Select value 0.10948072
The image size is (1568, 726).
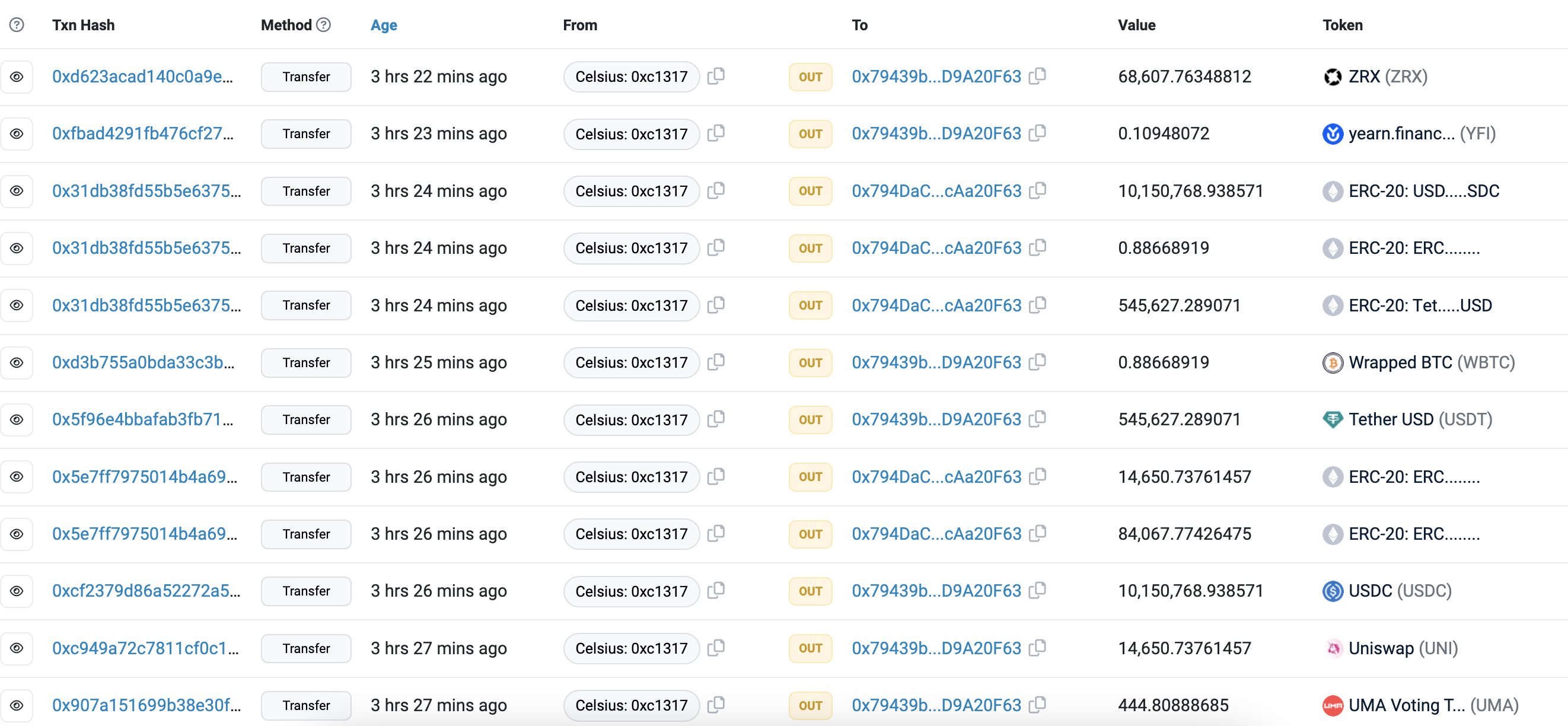pos(1164,134)
